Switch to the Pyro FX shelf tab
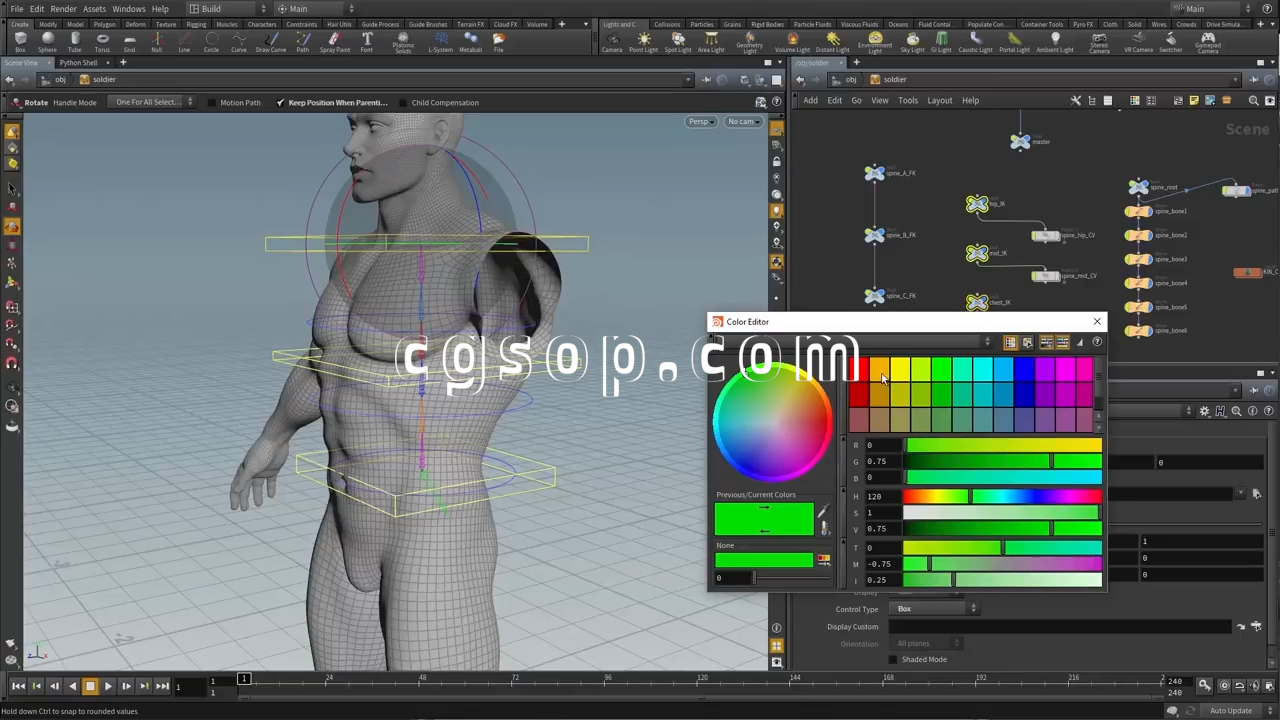The image size is (1280, 720). [x=1083, y=24]
